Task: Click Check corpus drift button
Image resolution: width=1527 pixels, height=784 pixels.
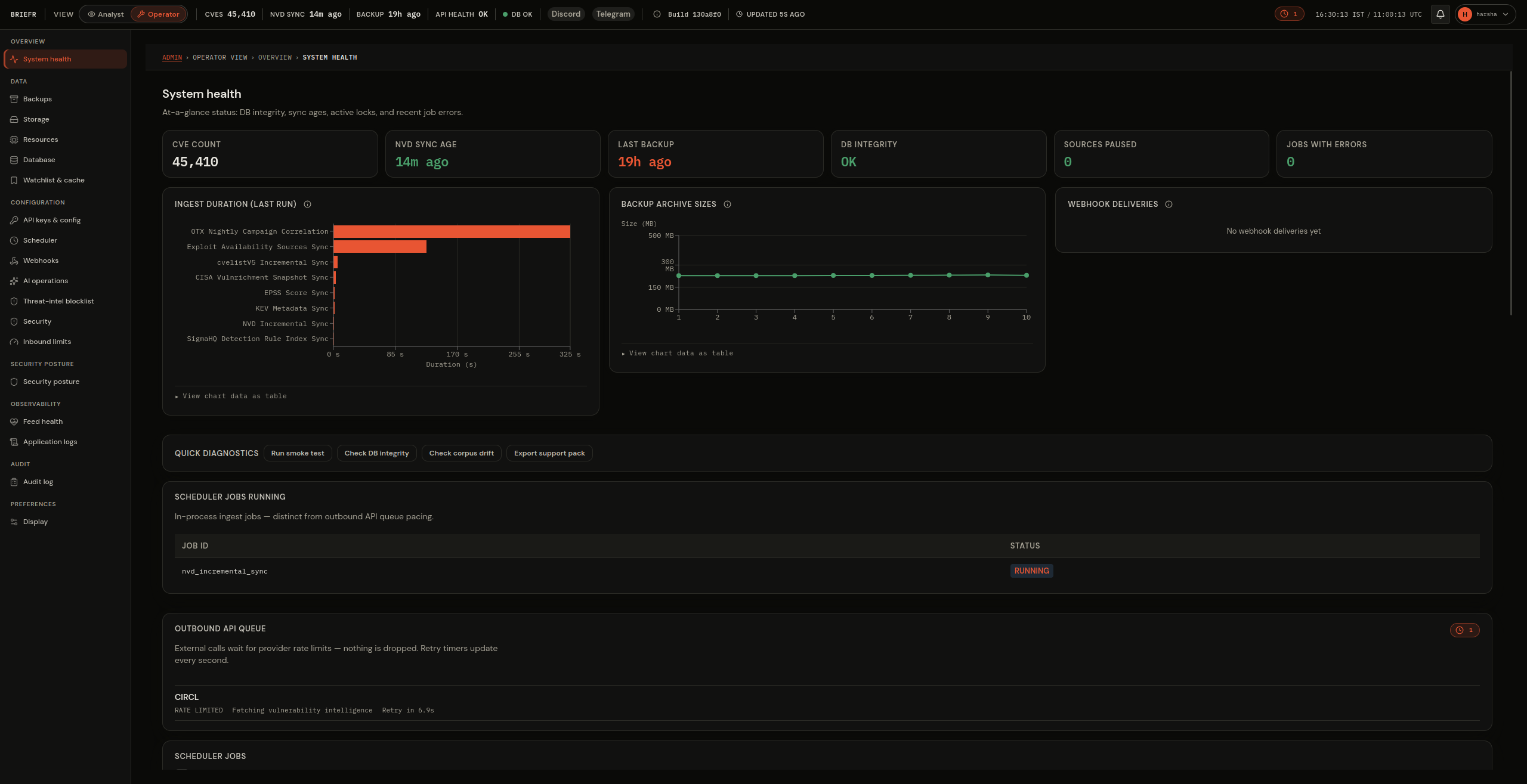Action: coord(461,454)
